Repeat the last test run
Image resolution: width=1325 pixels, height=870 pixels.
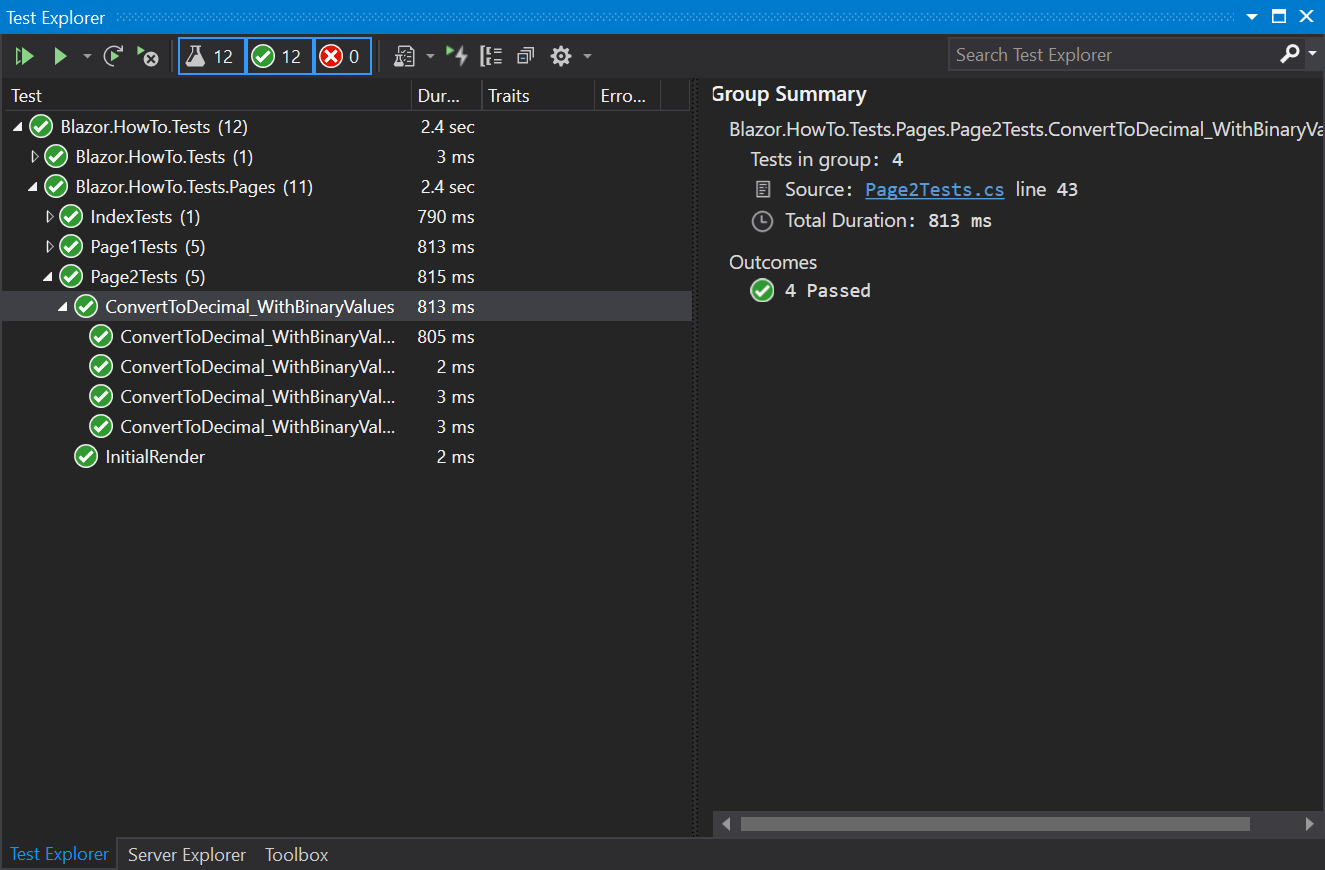[113, 56]
